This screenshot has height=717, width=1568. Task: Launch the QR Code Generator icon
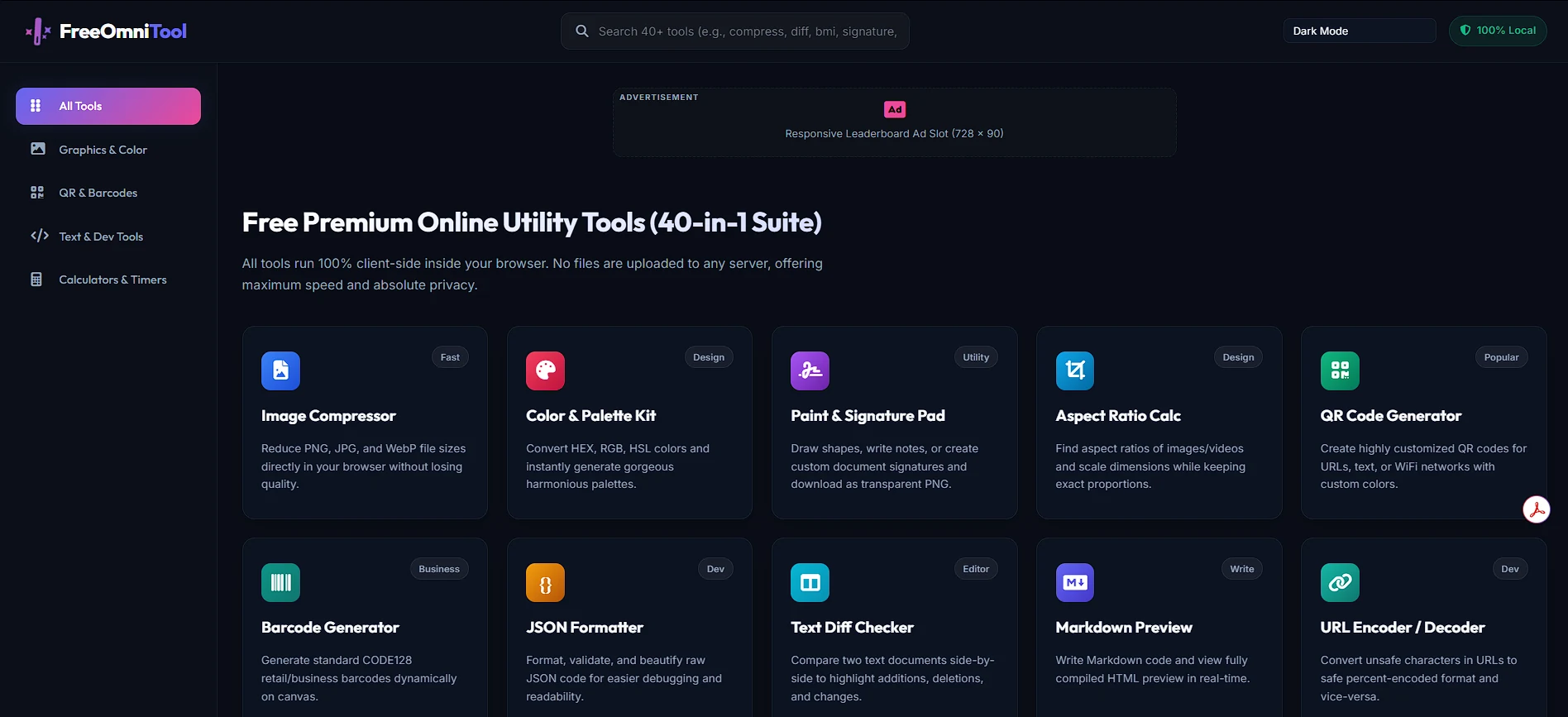(x=1340, y=370)
